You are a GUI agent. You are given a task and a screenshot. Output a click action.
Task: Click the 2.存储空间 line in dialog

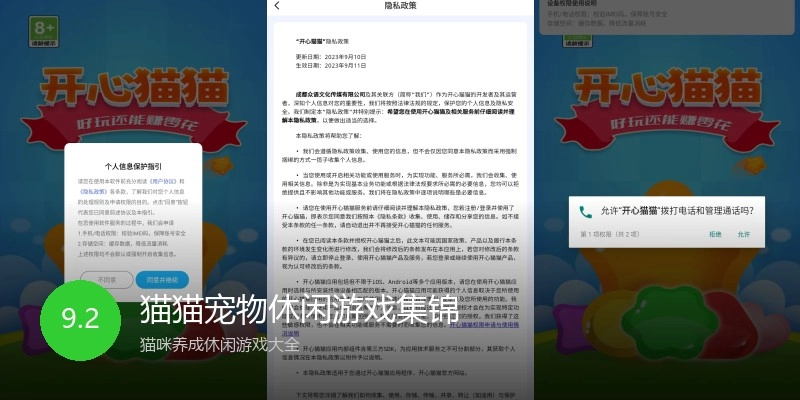(x=124, y=243)
